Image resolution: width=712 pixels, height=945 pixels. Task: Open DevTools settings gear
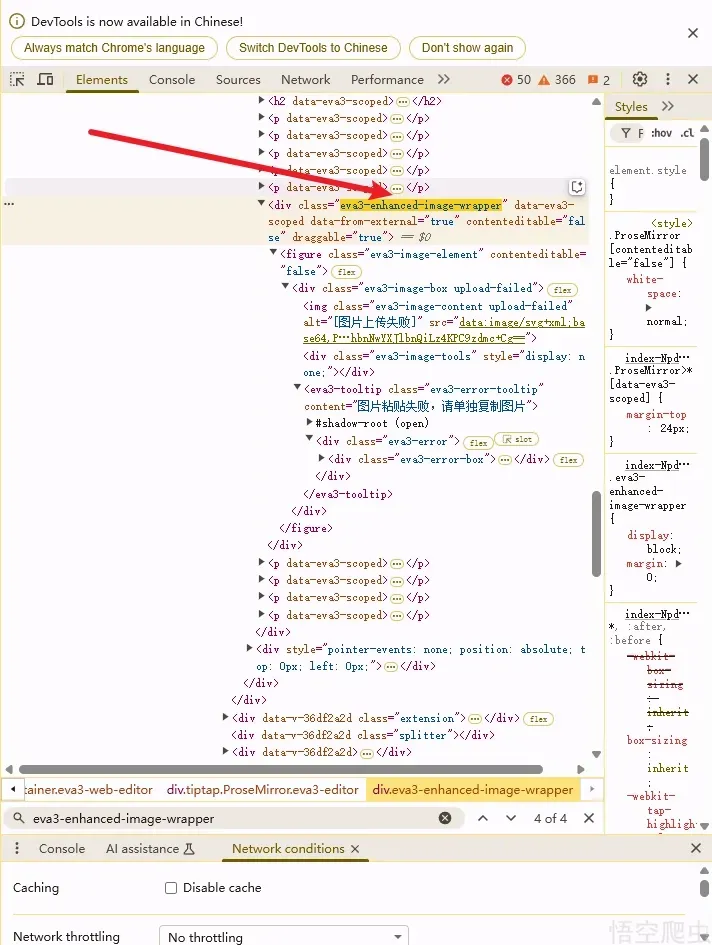pyautogui.click(x=640, y=80)
